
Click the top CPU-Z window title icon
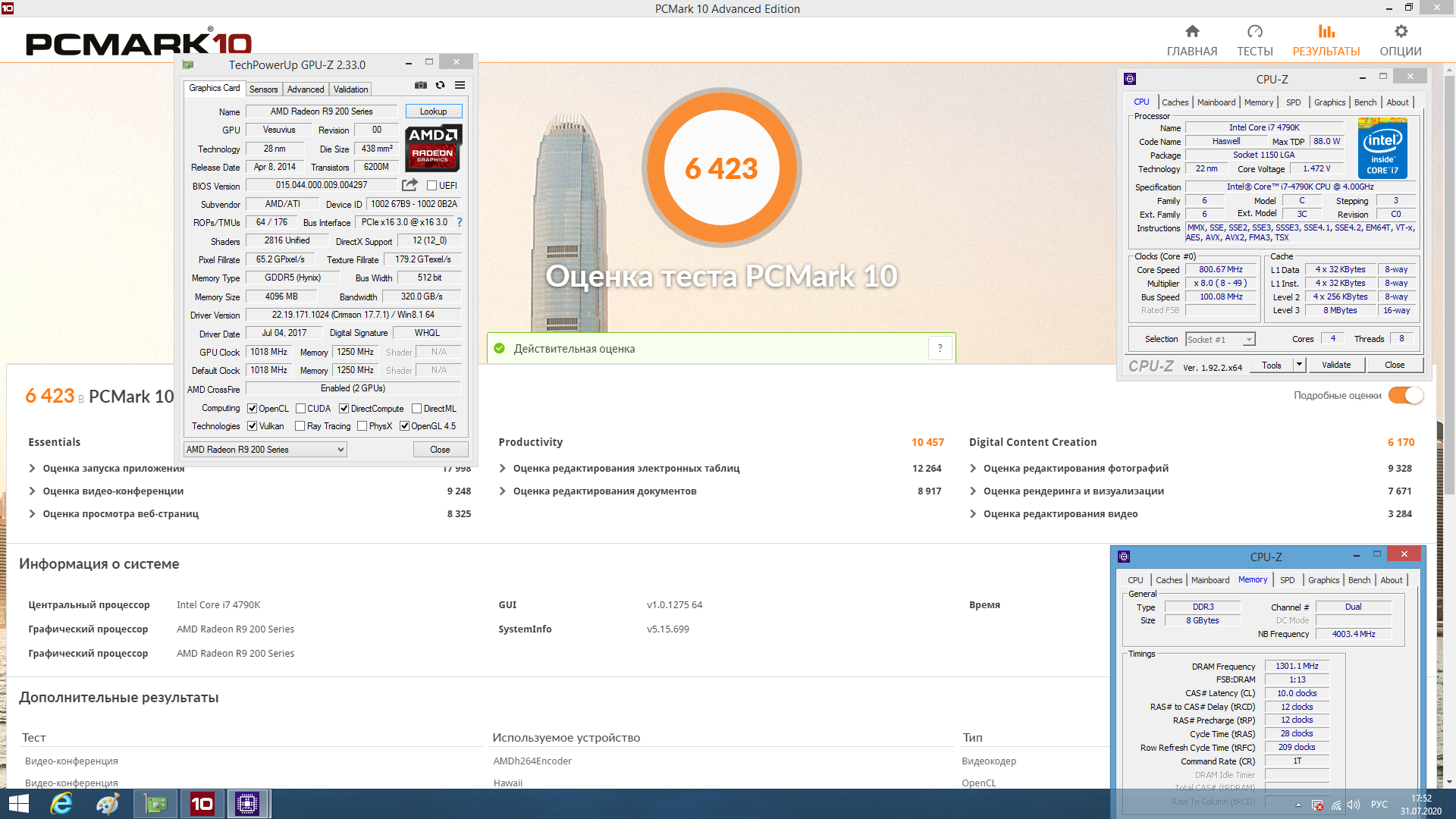pyautogui.click(x=1130, y=79)
